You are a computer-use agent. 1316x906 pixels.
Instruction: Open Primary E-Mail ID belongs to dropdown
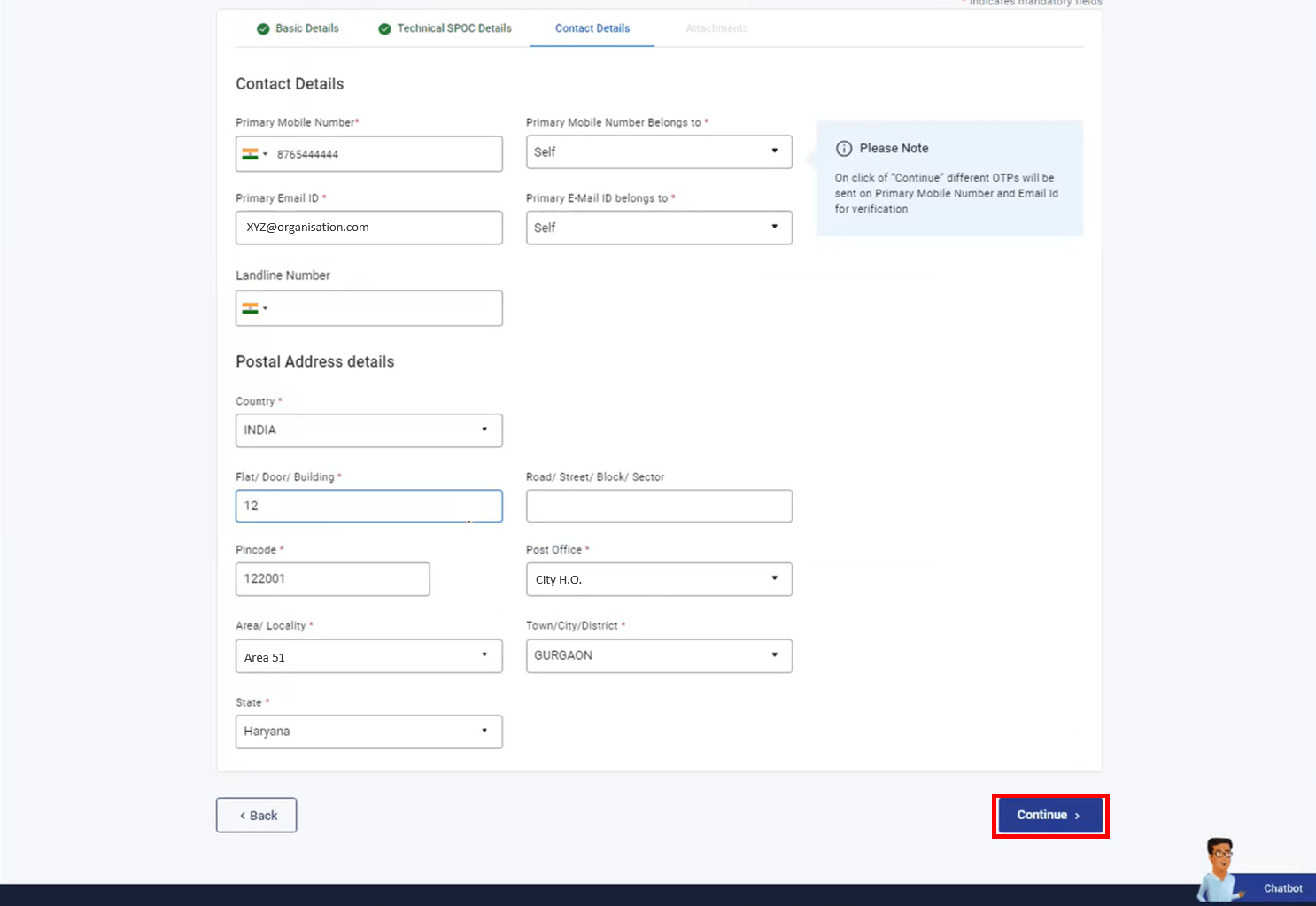(659, 228)
